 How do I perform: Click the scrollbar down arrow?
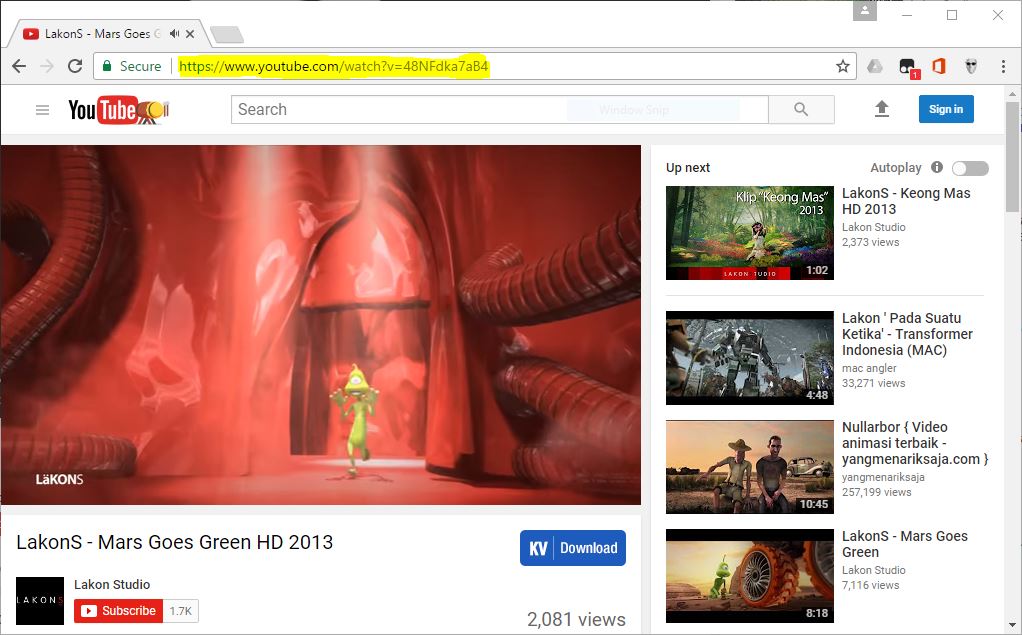(x=1012, y=625)
